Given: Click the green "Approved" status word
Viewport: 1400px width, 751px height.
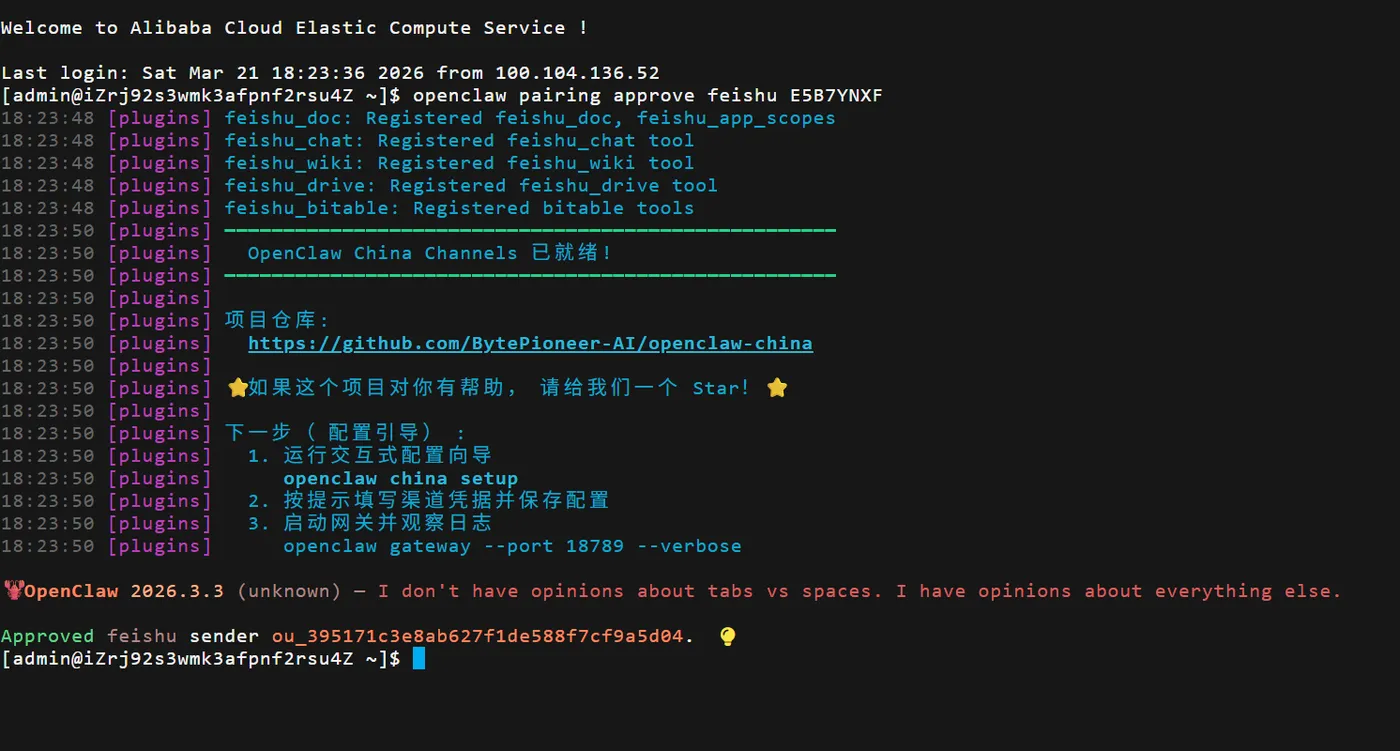Looking at the screenshot, I should click(47, 636).
